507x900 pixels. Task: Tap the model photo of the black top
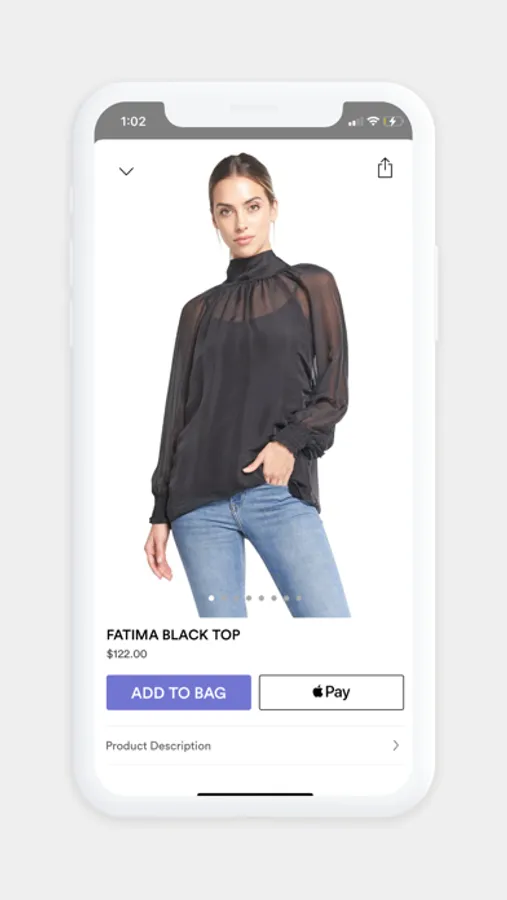pos(247,385)
